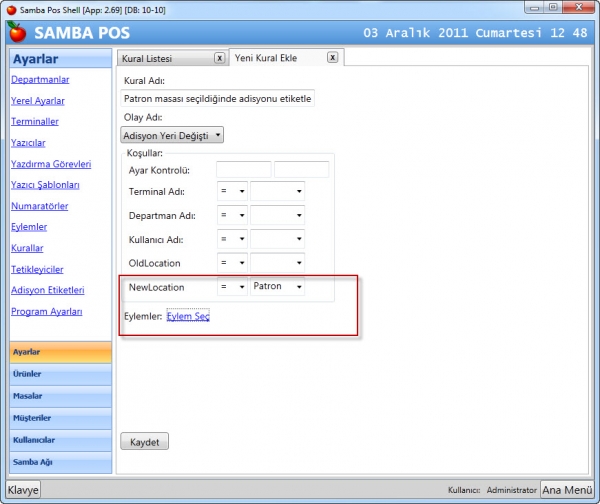Minimize the Samba Pos Shell window

point(534,8)
